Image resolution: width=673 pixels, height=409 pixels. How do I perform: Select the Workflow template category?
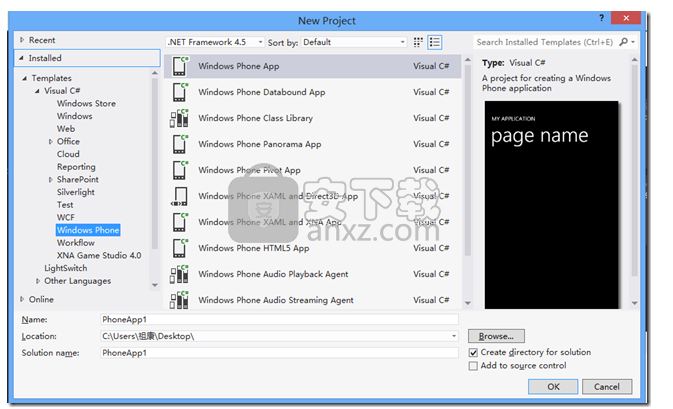pyautogui.click(x=76, y=243)
